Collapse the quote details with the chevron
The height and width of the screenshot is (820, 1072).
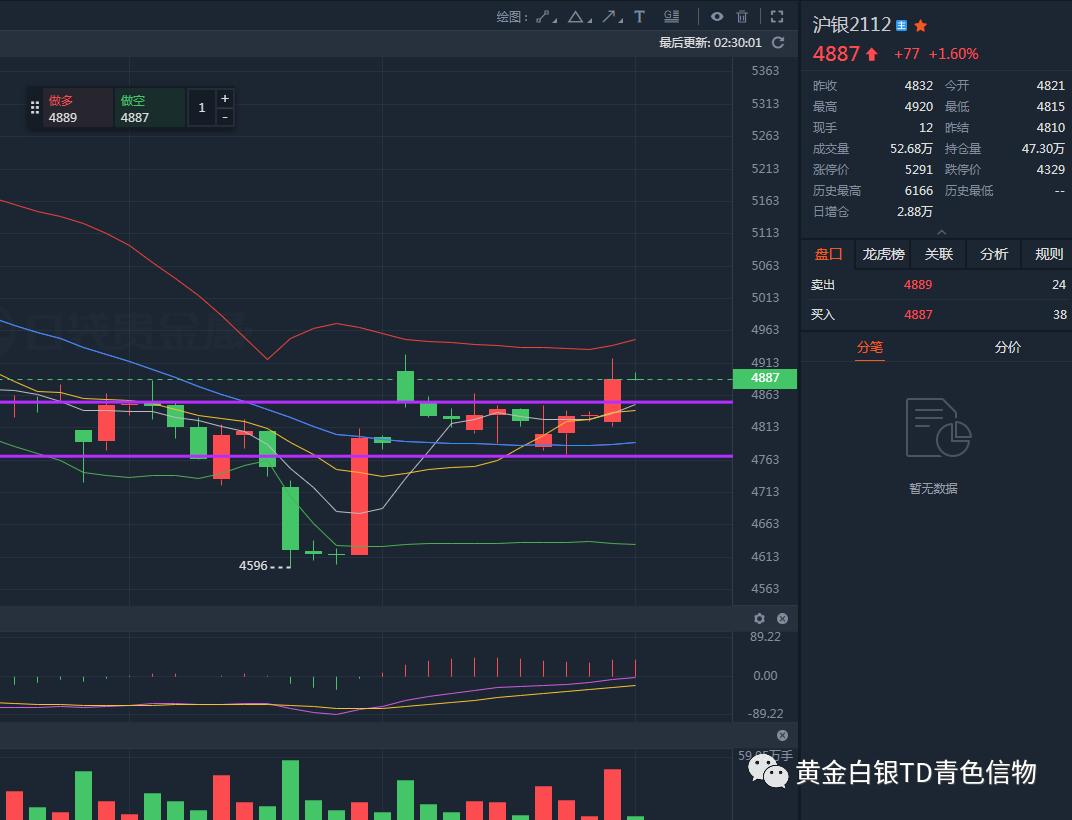[940, 231]
